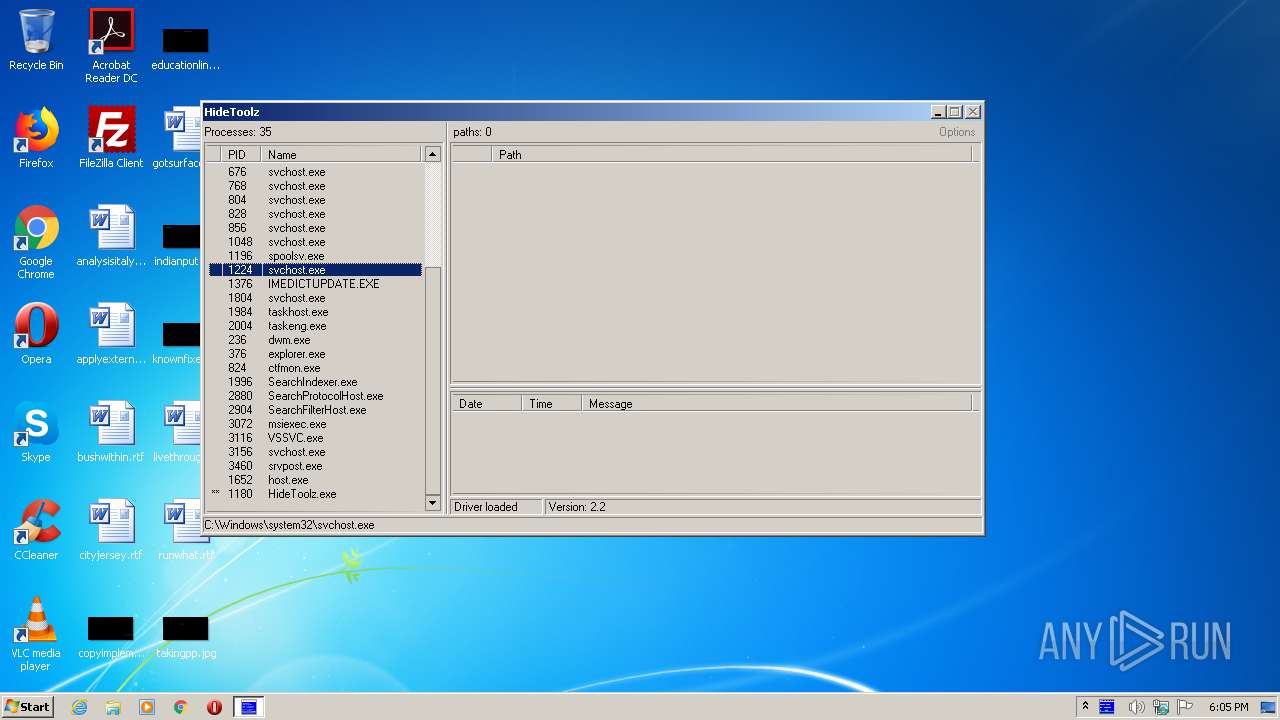
Task: Select svchost.exe with PID 1048
Action: 315,242
